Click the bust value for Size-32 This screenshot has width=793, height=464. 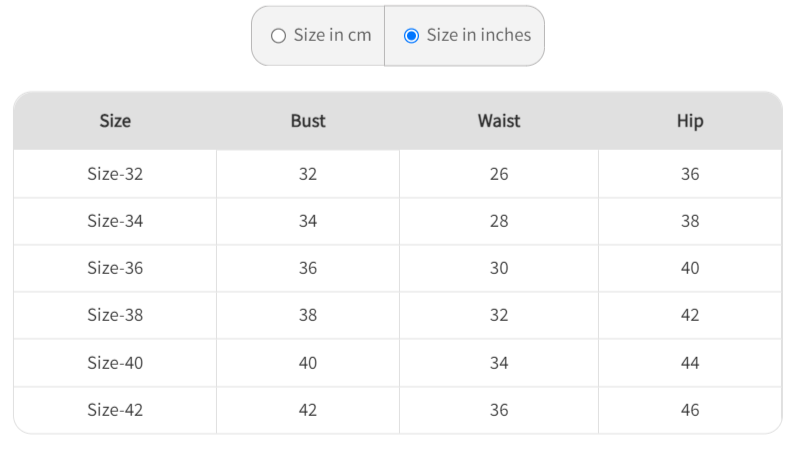pyautogui.click(x=308, y=174)
